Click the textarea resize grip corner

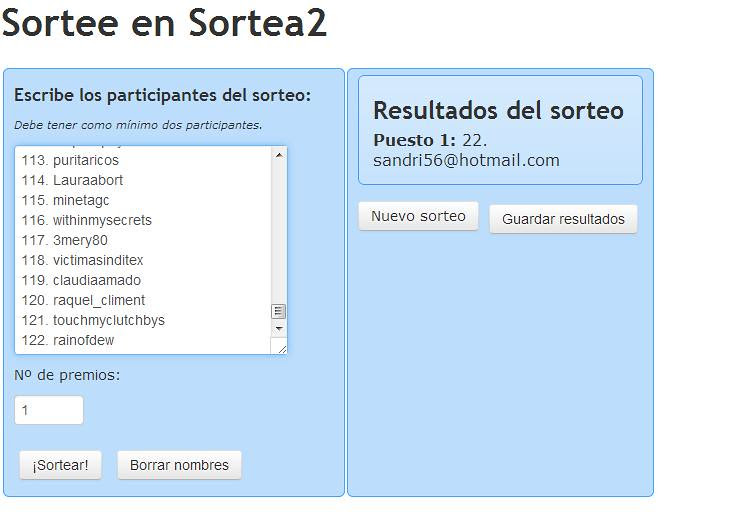(281, 348)
